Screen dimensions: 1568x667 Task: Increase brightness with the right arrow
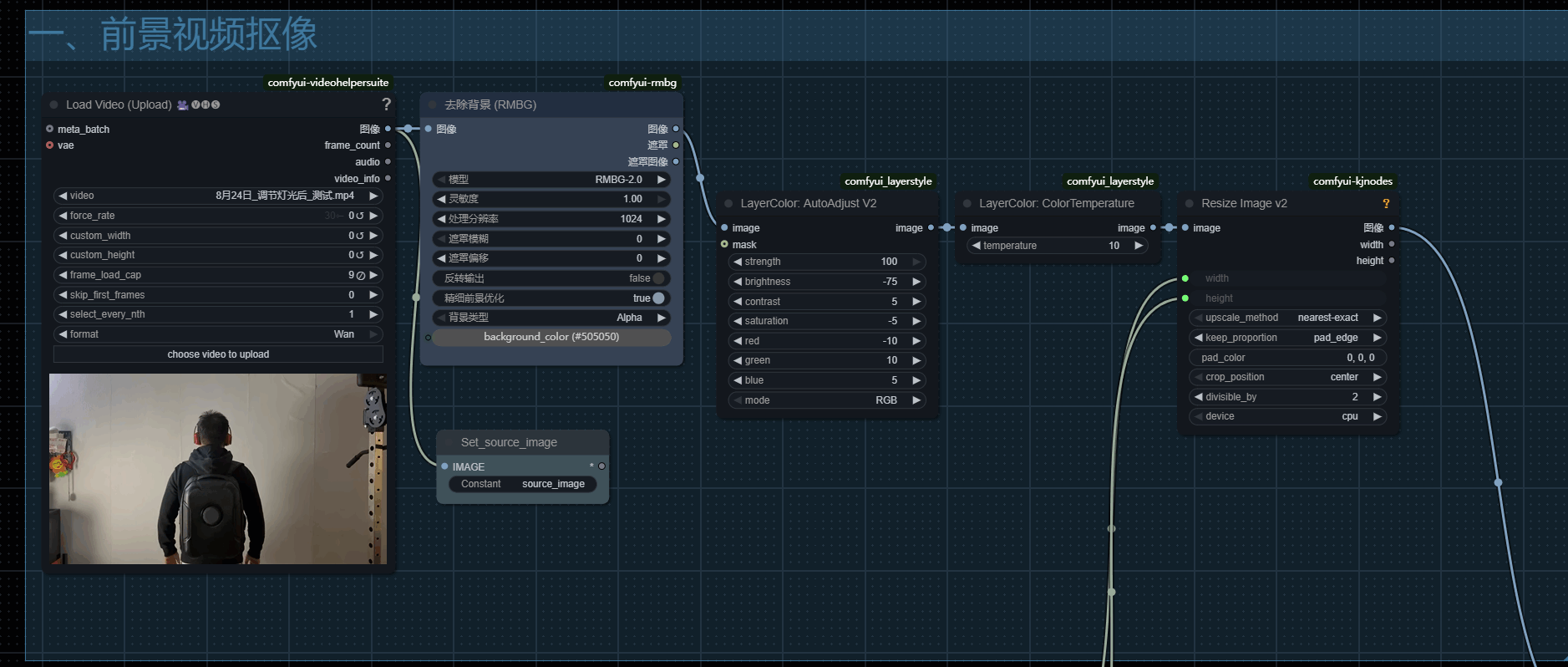(916, 282)
